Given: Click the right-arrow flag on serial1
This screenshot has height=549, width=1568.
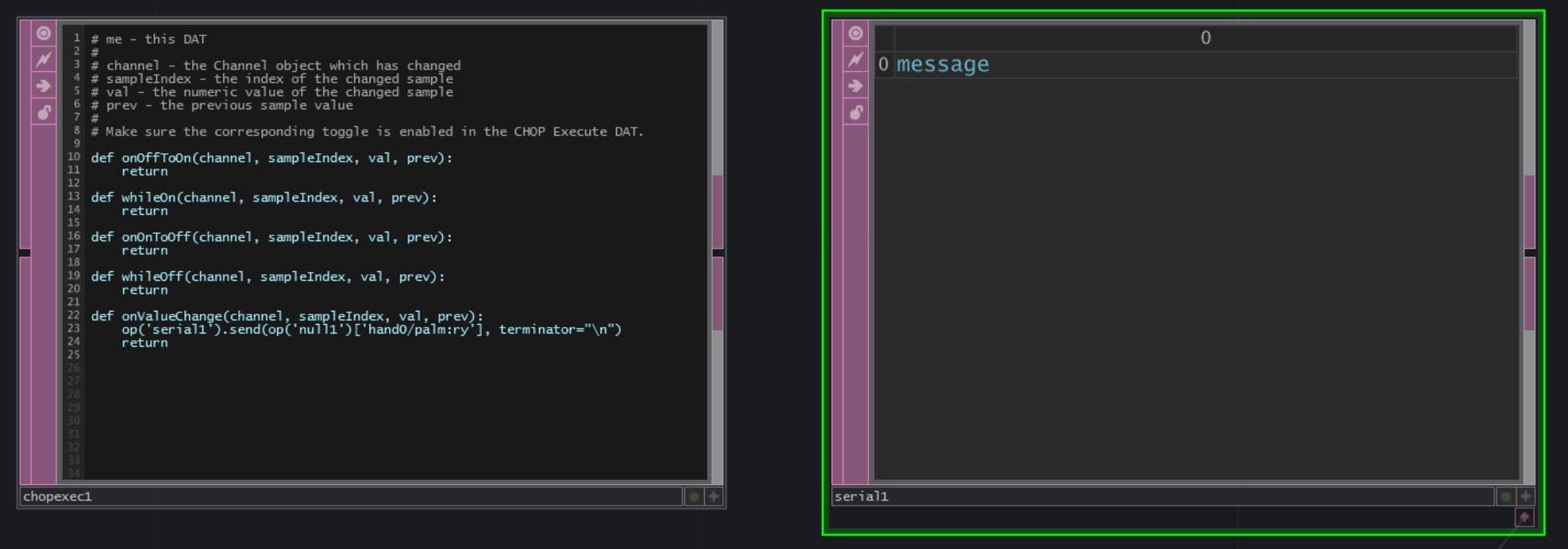Looking at the screenshot, I should point(855,86).
